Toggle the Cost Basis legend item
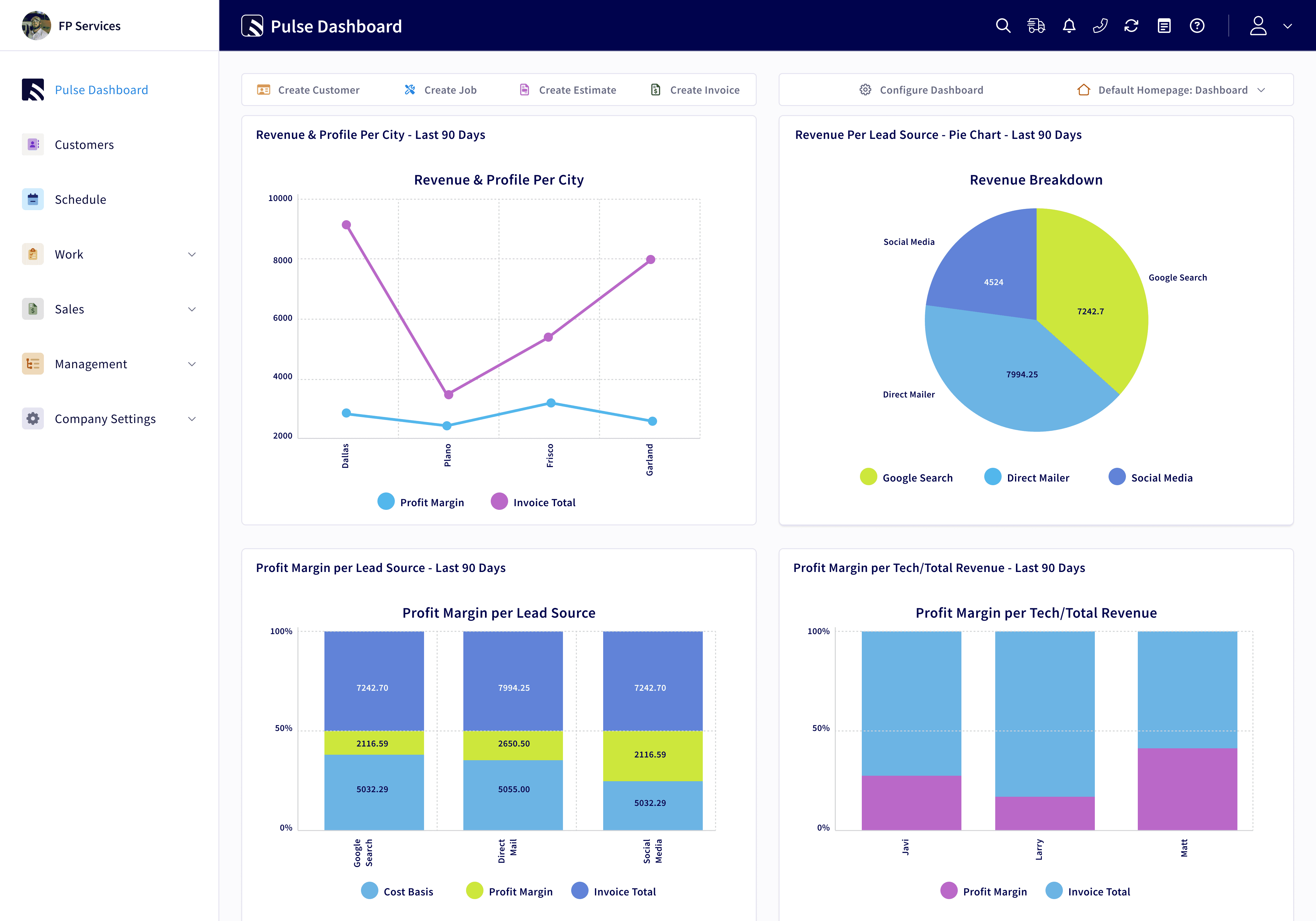Image resolution: width=1316 pixels, height=921 pixels. [397, 891]
